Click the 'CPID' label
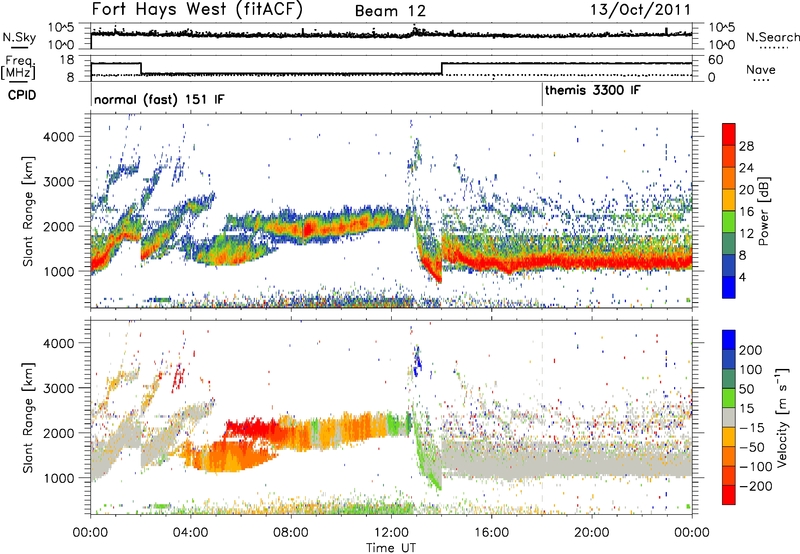This screenshot has height=554, width=800. pyautogui.click(x=22, y=95)
